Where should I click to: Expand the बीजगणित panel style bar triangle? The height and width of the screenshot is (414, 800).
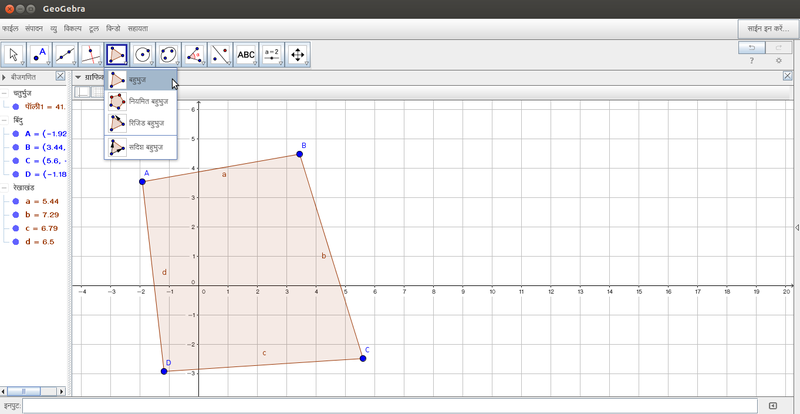click(4, 78)
